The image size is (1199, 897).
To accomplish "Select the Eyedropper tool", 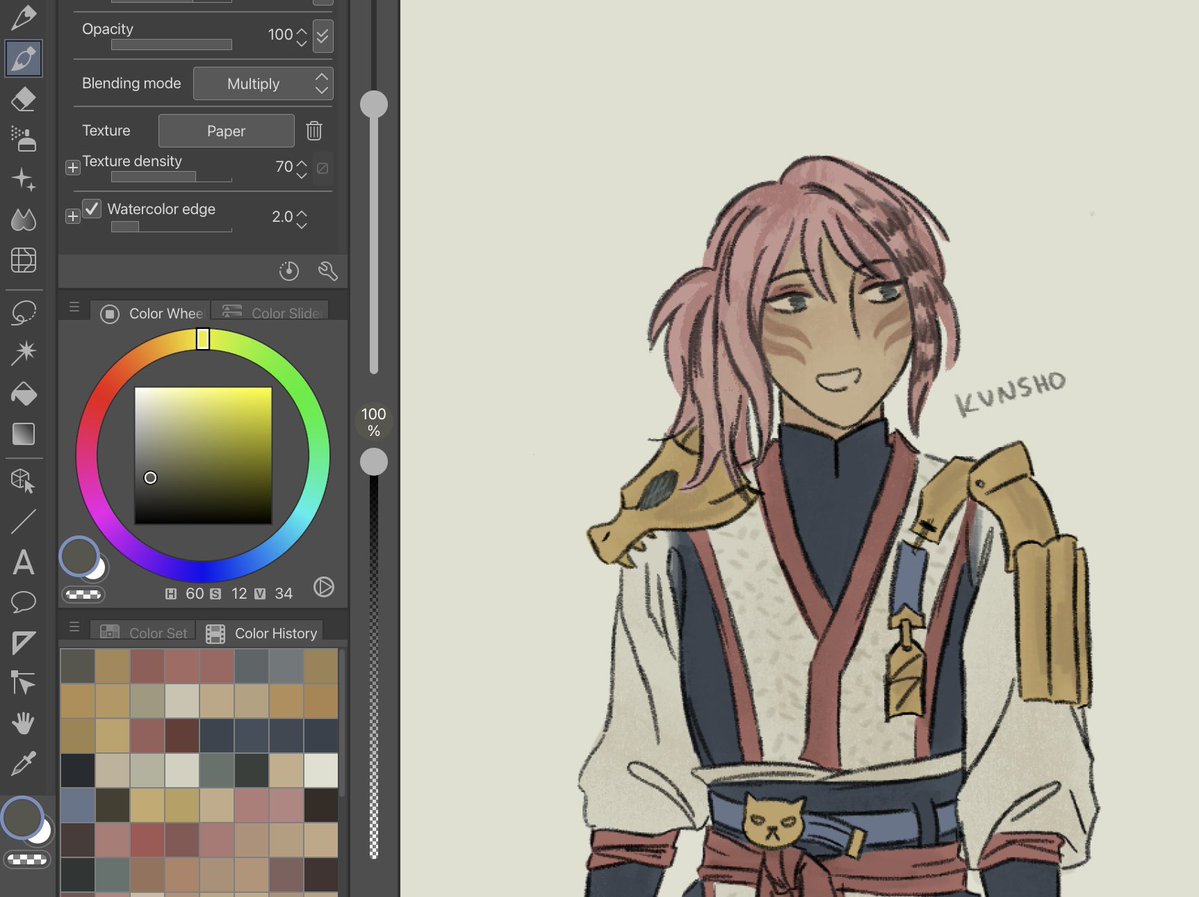I will point(24,763).
